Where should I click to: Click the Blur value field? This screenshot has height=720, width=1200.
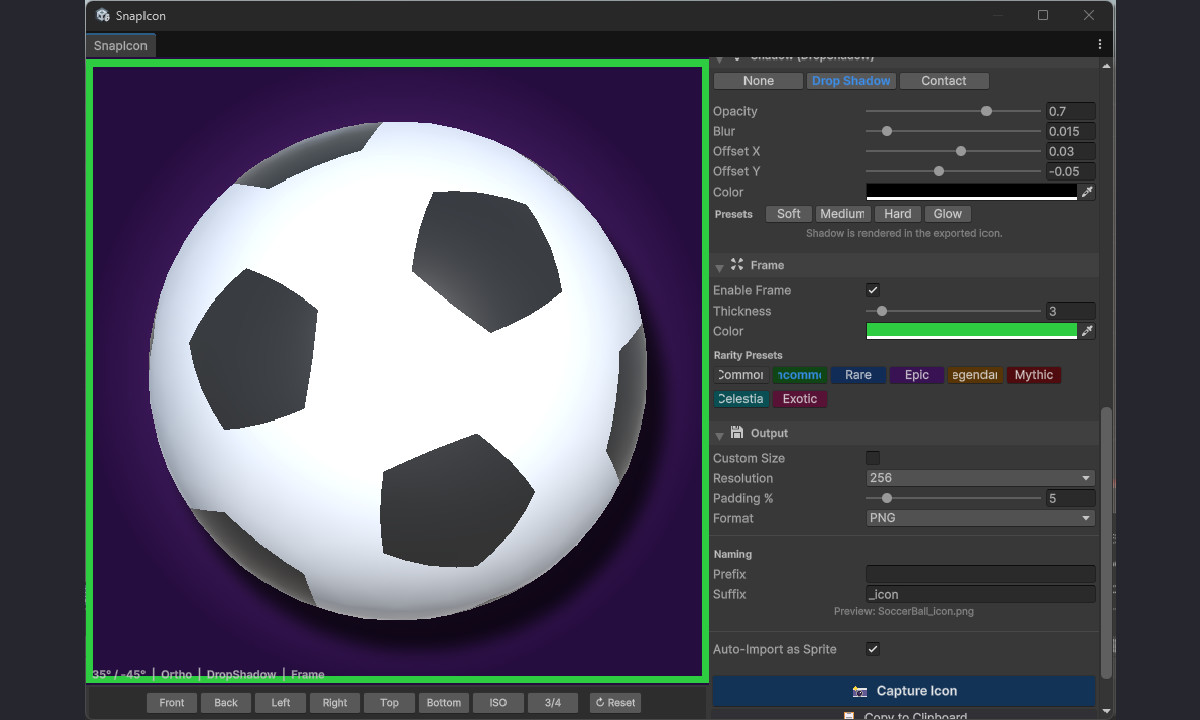click(1070, 131)
